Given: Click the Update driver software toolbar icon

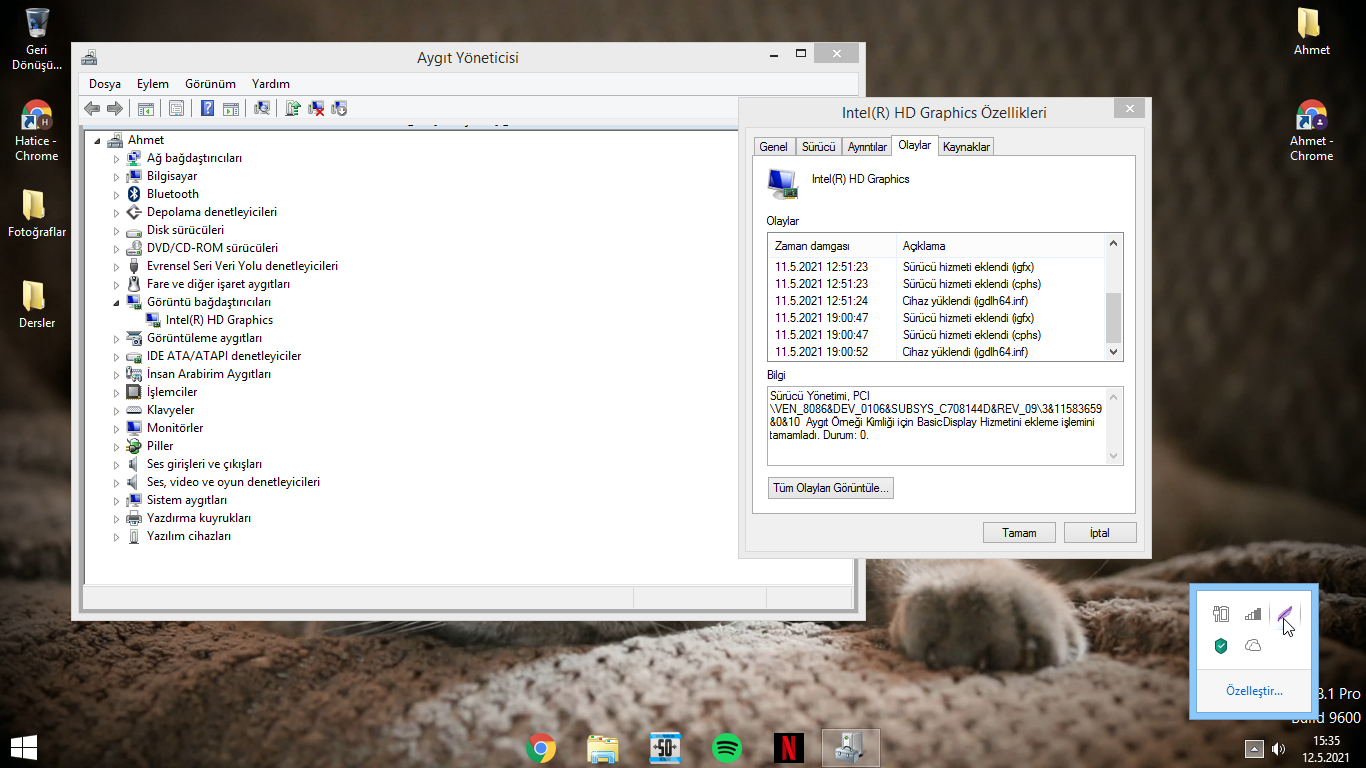Looking at the screenshot, I should tap(293, 108).
